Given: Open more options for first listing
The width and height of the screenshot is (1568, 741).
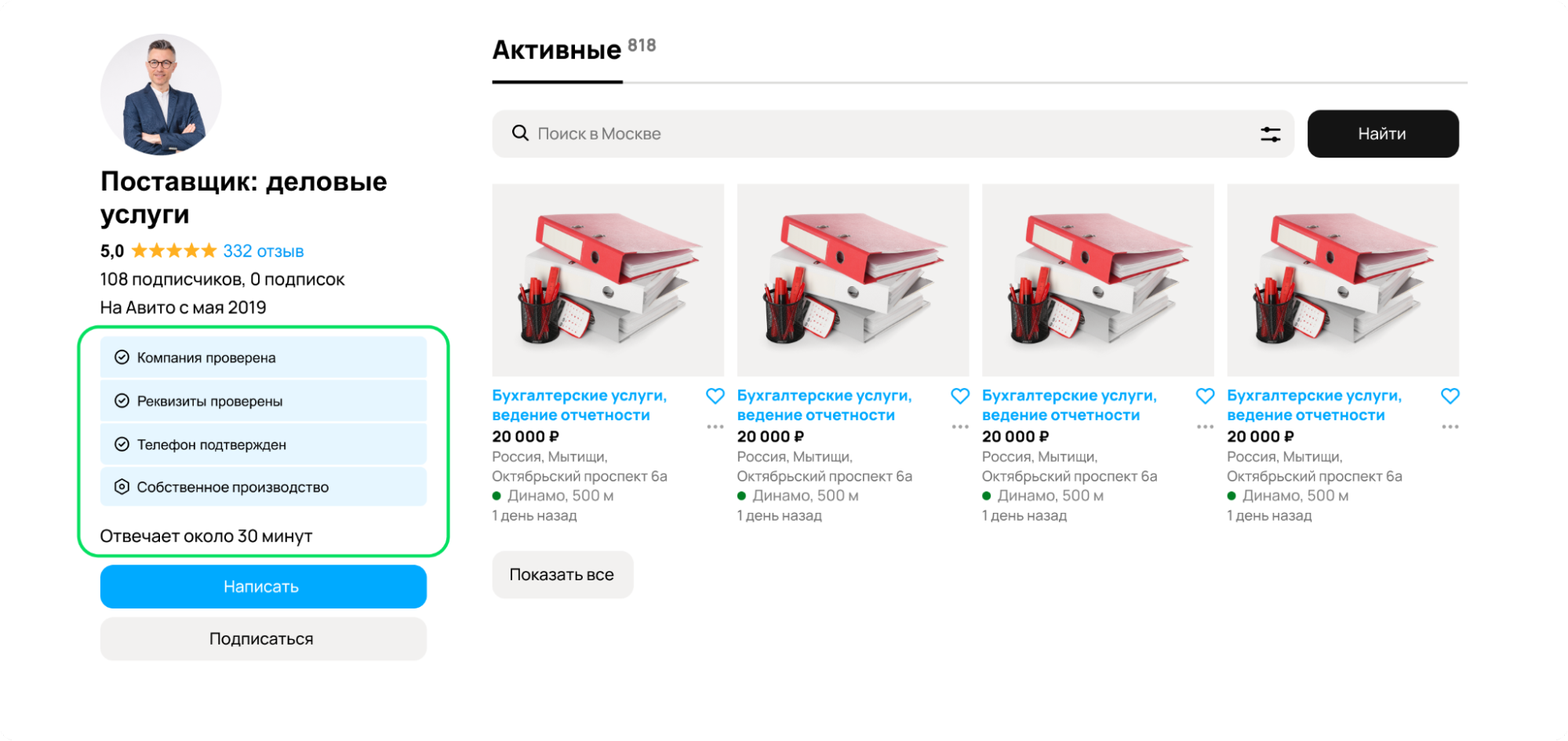Looking at the screenshot, I should (715, 427).
